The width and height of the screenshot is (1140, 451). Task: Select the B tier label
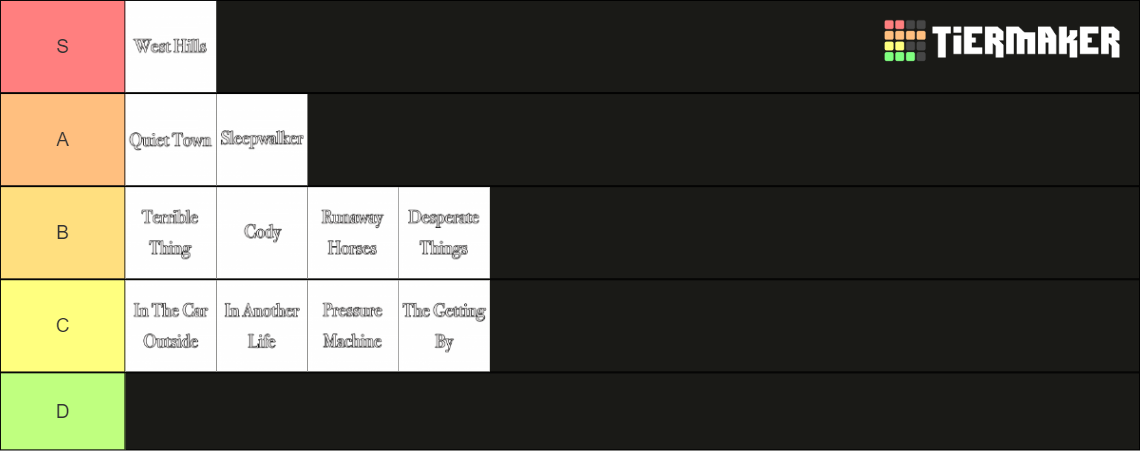pos(63,233)
